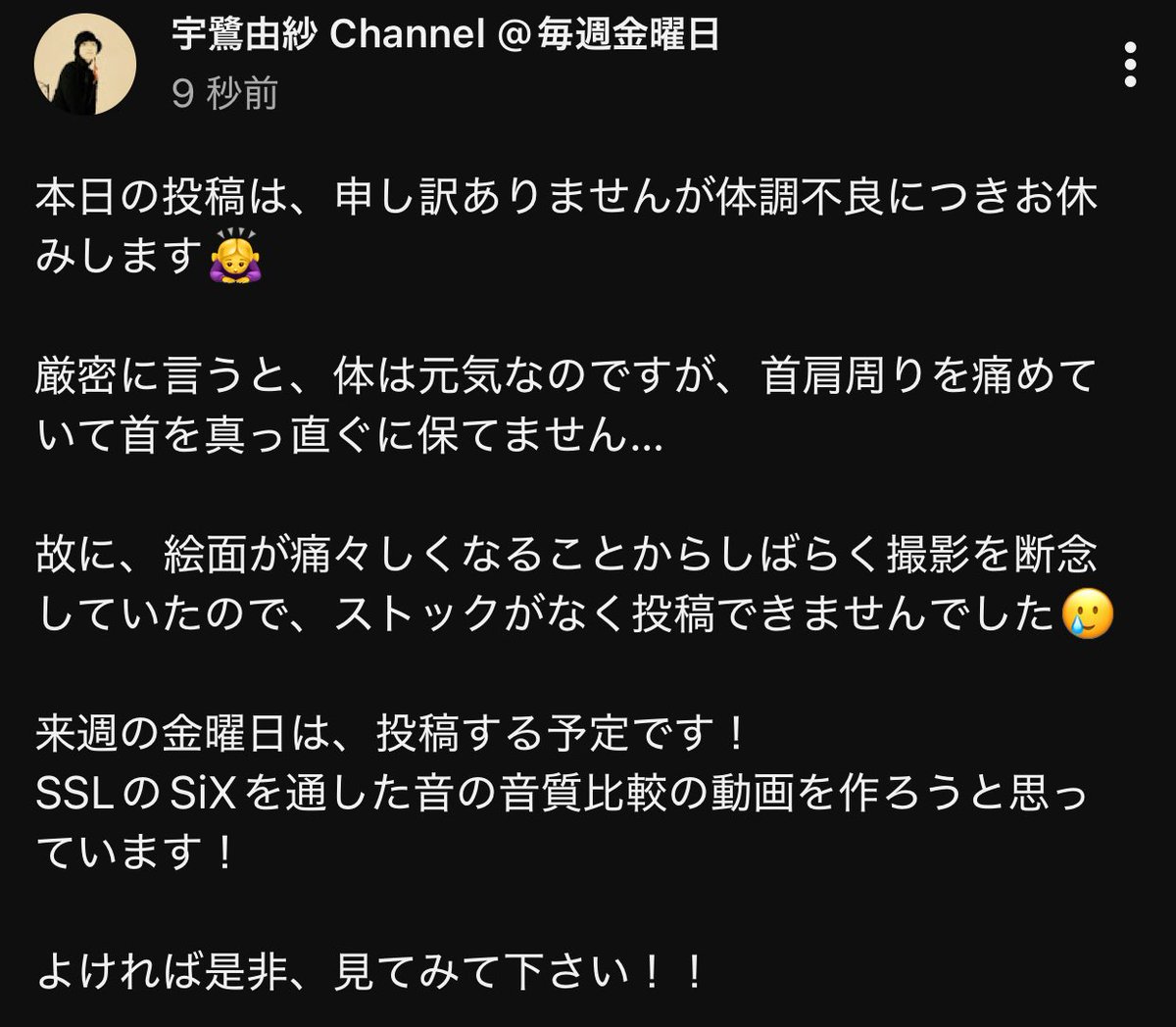Select the short line 'ています！'

click(x=137, y=853)
